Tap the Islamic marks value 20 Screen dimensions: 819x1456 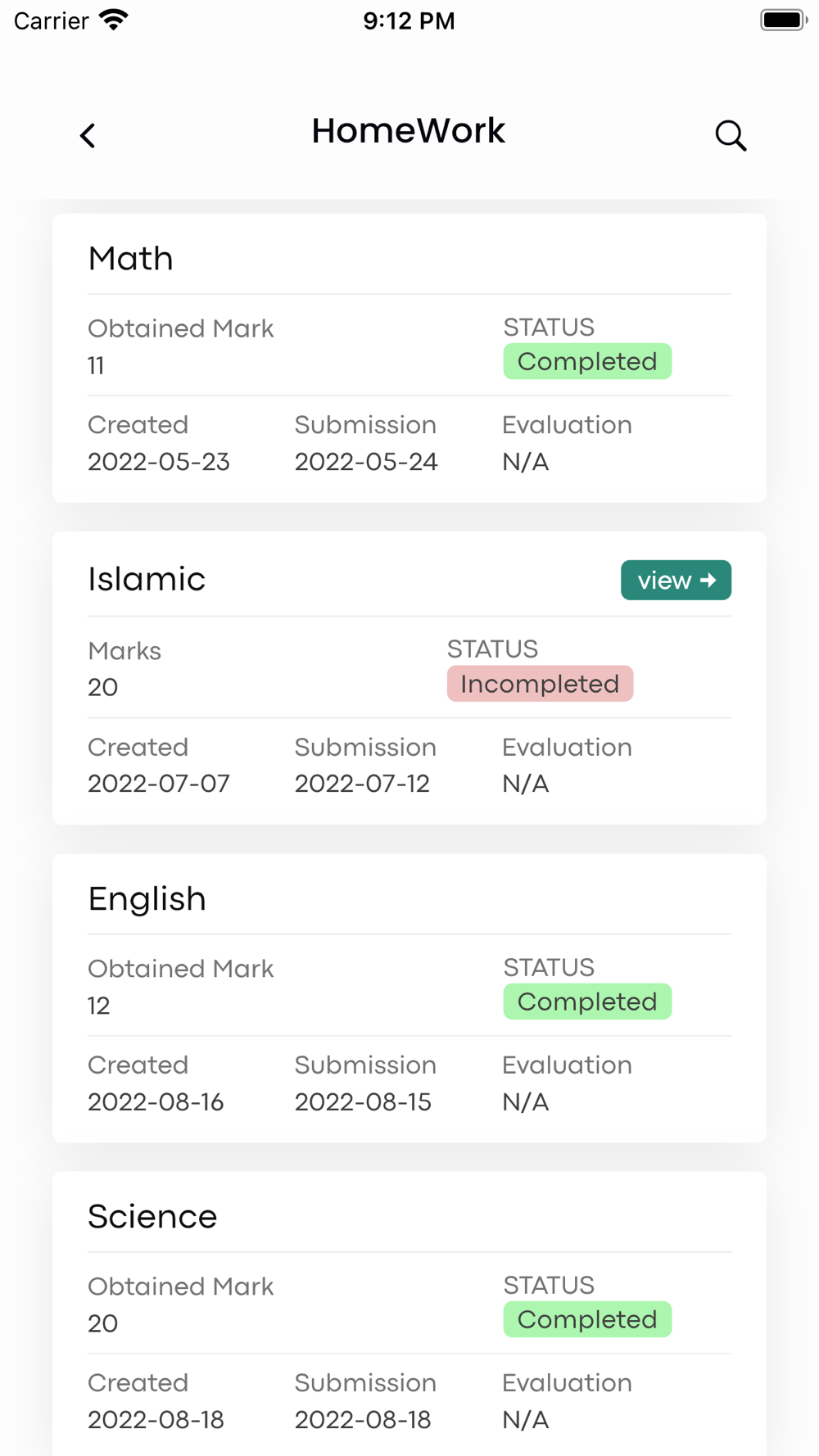pos(103,687)
